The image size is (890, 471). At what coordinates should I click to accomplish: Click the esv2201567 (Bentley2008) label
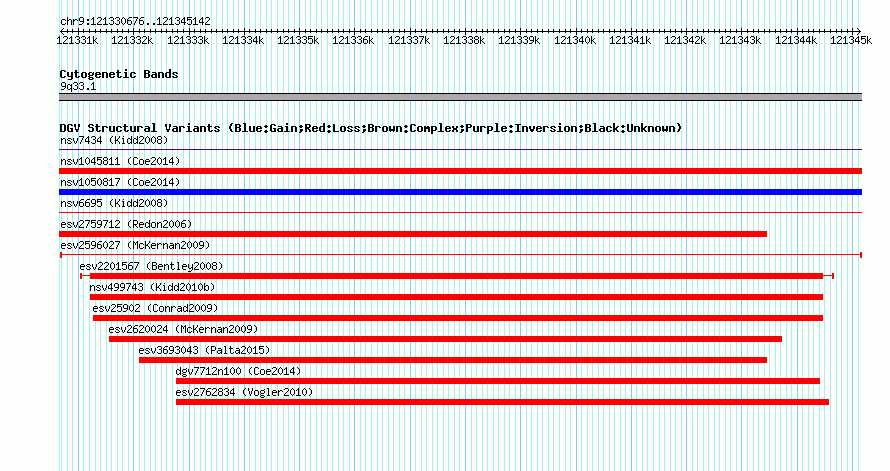pos(151,266)
